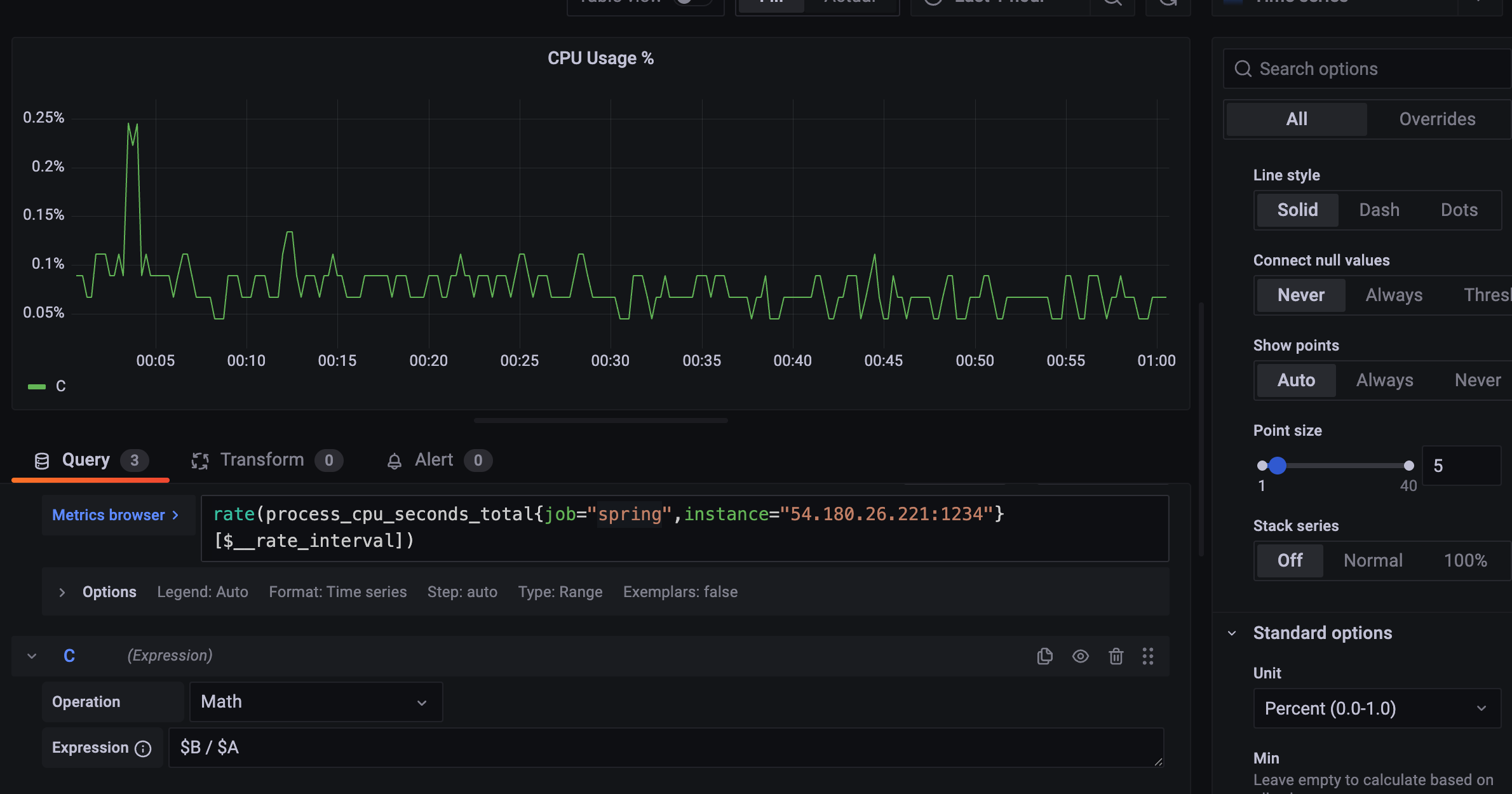Toggle visibility eye icon for query C
This screenshot has height=794, width=1512.
click(1080, 656)
